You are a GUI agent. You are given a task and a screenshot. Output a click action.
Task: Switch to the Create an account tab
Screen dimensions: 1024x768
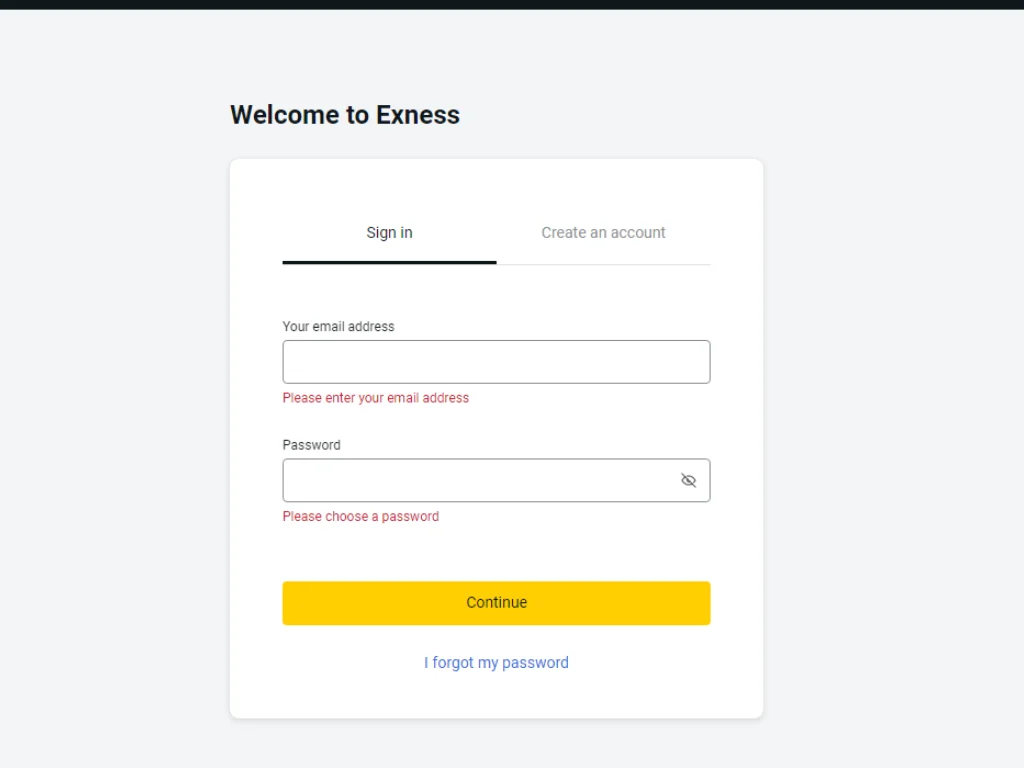pos(603,232)
